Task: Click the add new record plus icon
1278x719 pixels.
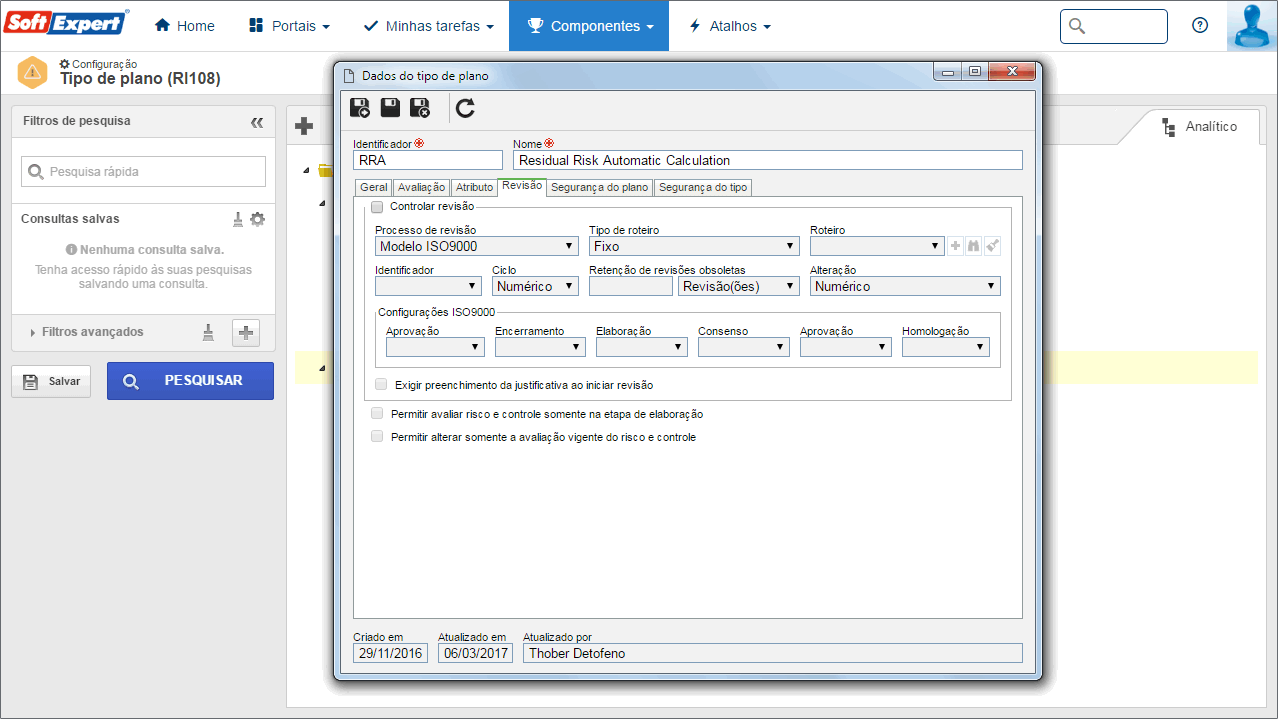Action: pyautogui.click(x=304, y=126)
